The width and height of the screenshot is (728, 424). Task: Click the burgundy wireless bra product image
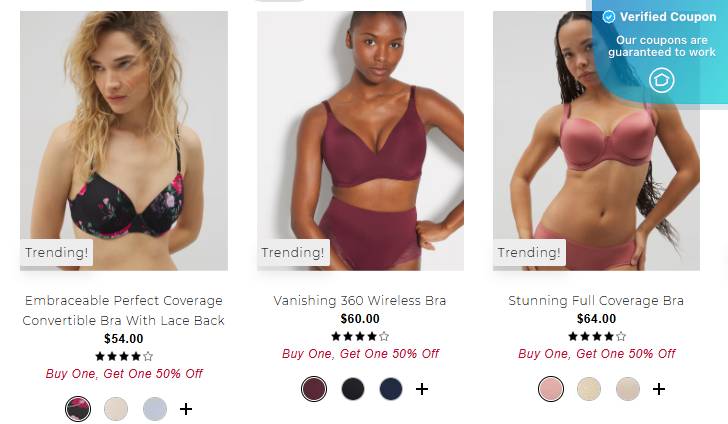[361, 141]
